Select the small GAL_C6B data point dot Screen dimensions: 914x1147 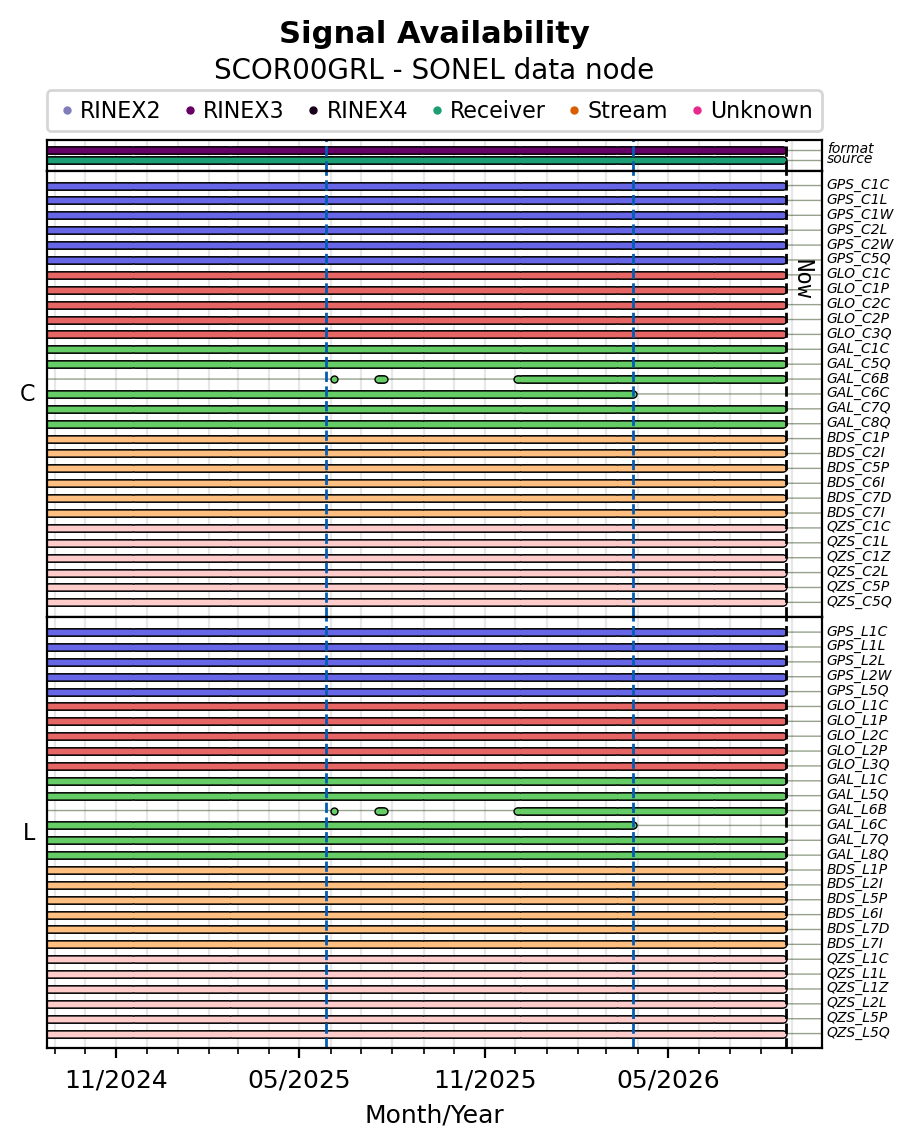[334, 380]
